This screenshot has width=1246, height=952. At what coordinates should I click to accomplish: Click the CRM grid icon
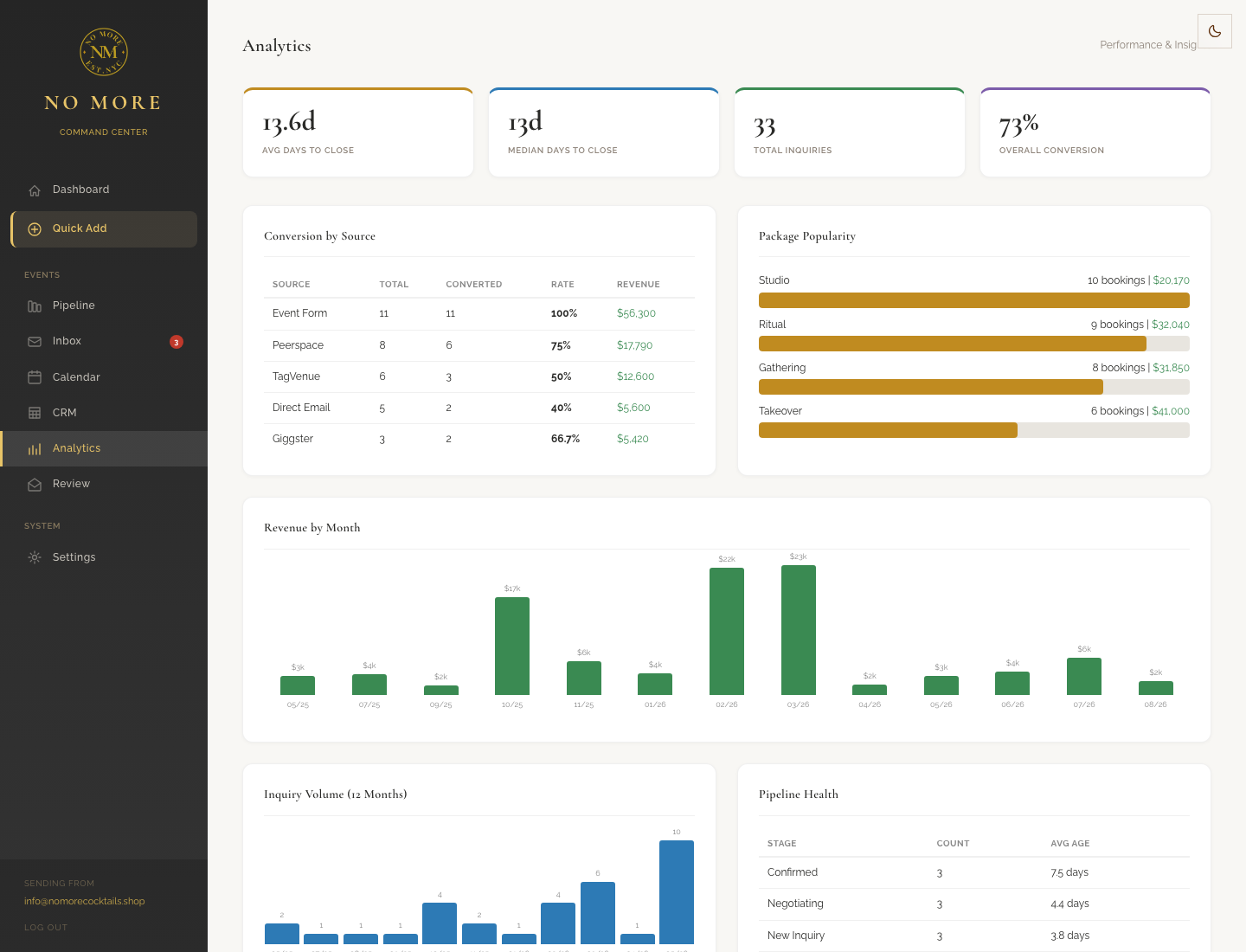click(35, 413)
